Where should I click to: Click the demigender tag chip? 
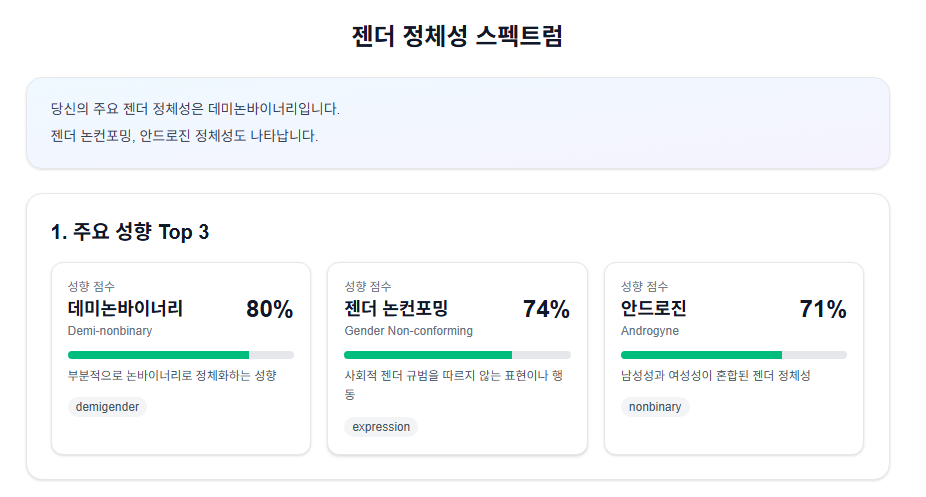point(107,407)
